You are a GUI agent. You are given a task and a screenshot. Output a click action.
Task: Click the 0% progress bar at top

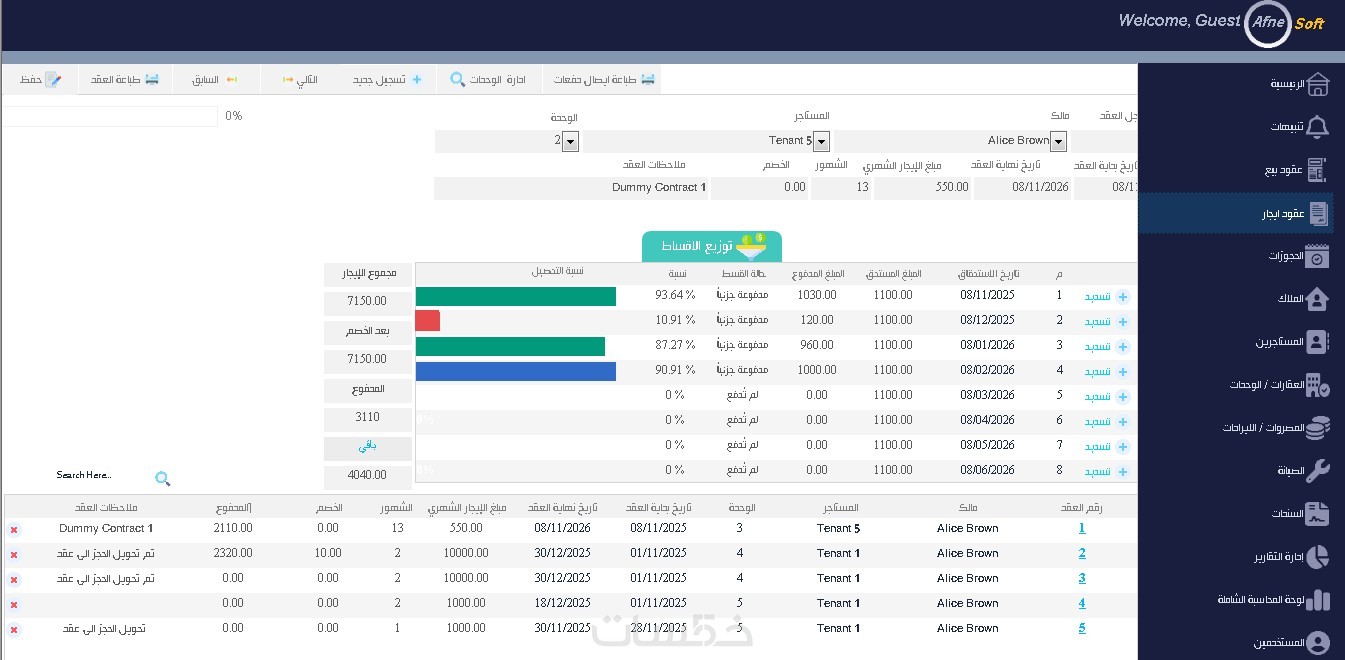[110, 116]
